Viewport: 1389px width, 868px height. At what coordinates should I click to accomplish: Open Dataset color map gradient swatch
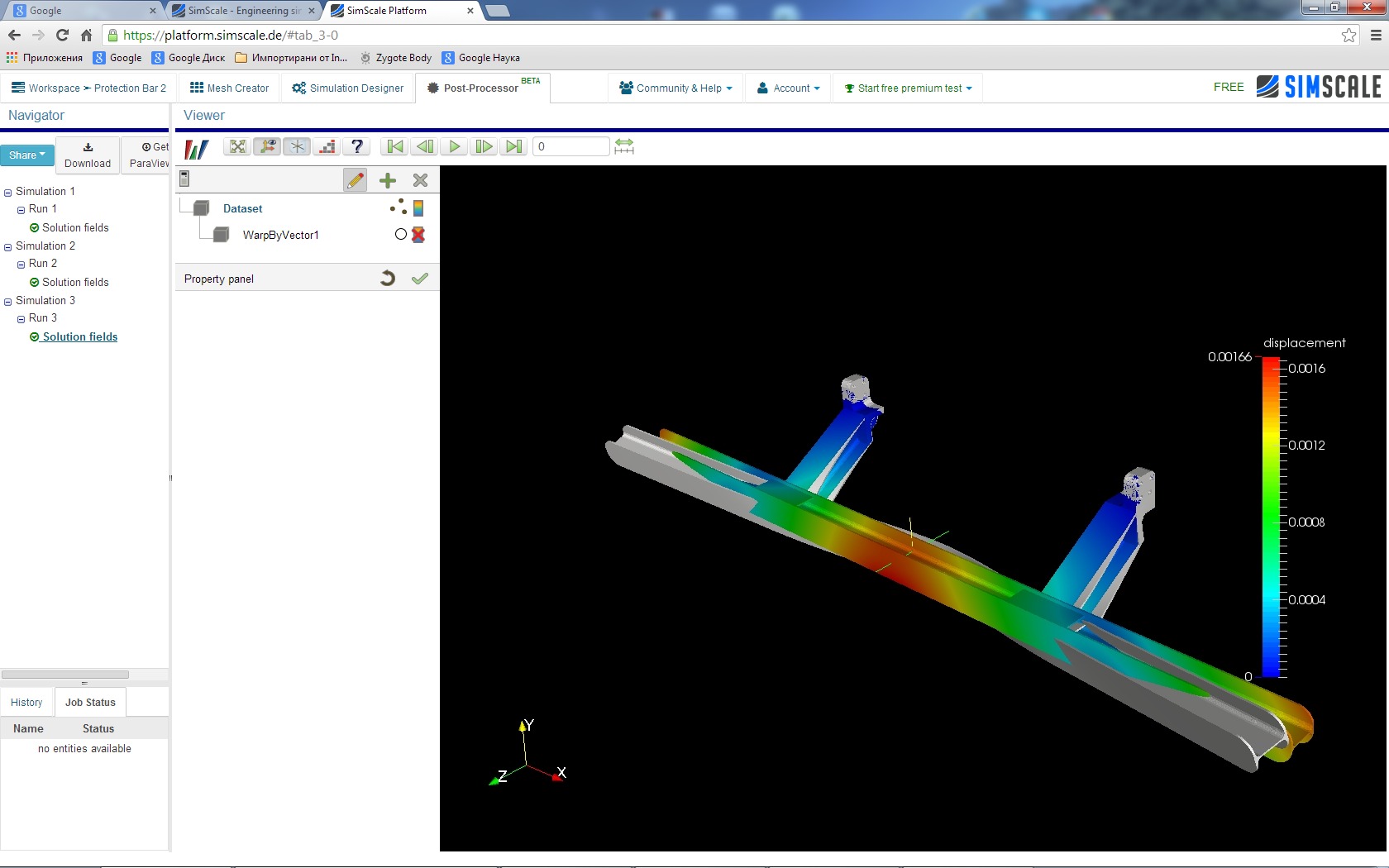(418, 208)
